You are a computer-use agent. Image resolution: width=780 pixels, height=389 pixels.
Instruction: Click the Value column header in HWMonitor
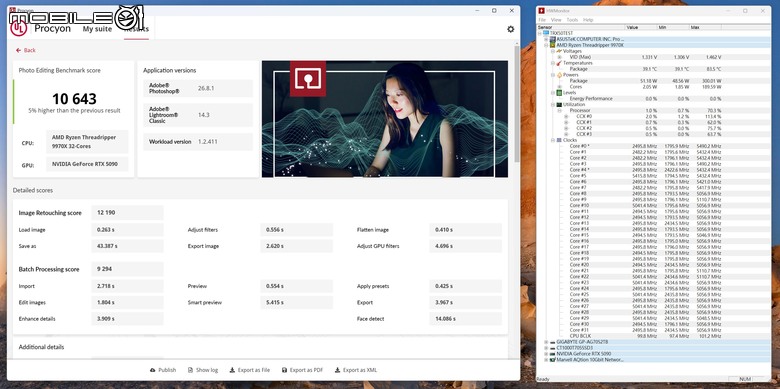click(641, 27)
